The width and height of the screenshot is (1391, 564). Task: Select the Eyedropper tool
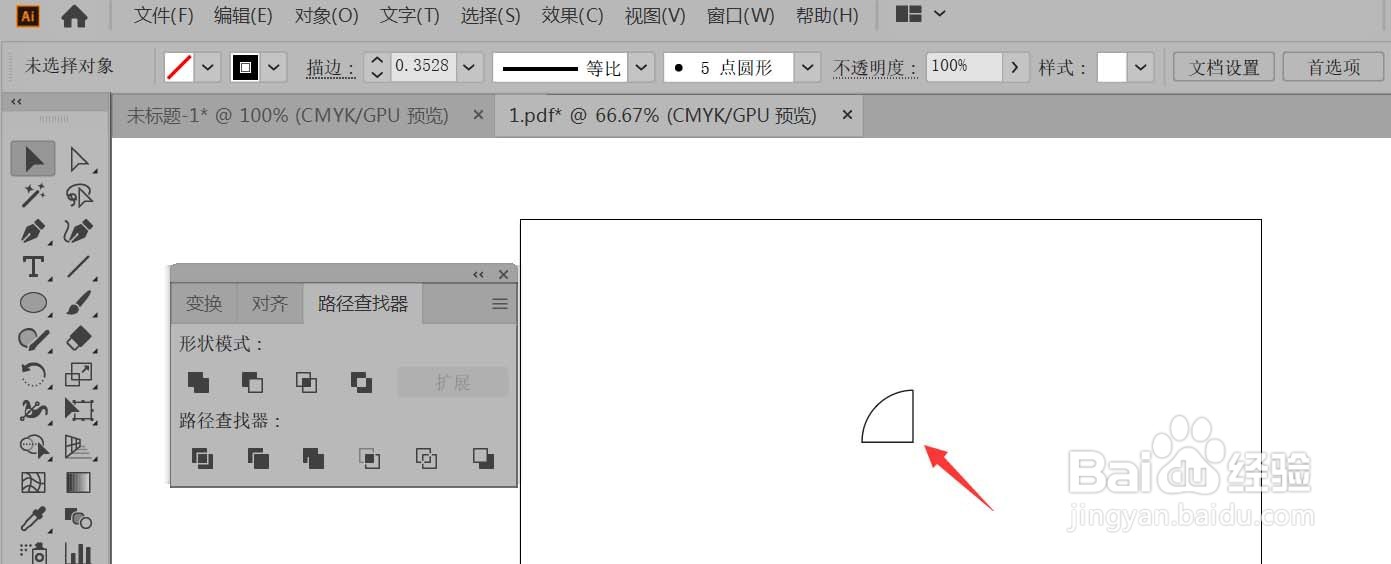click(33, 518)
